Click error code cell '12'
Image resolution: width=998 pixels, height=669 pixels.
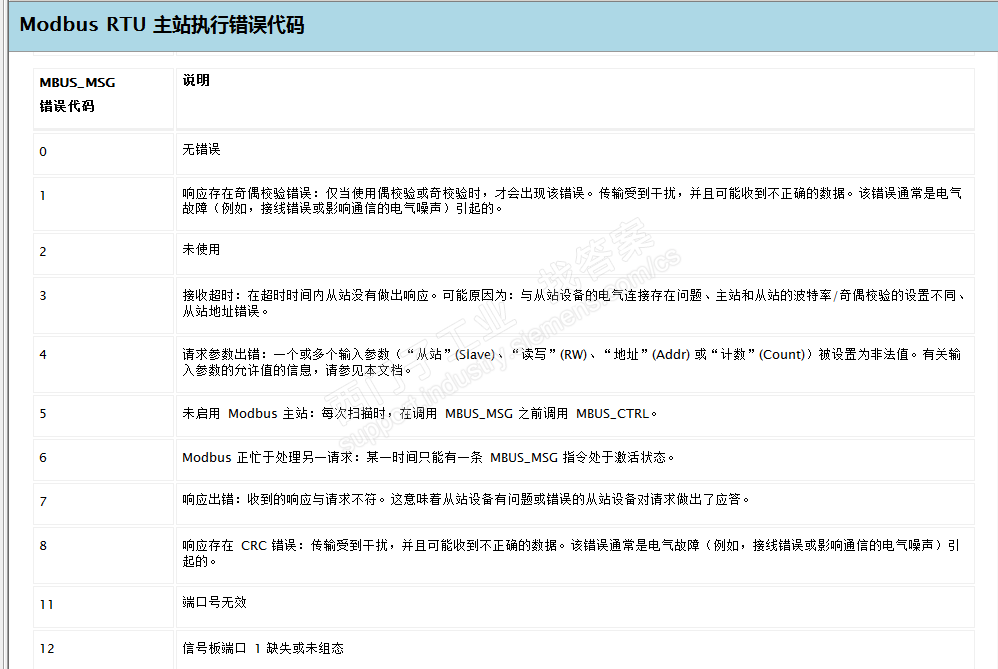pyautogui.click(x=104, y=649)
